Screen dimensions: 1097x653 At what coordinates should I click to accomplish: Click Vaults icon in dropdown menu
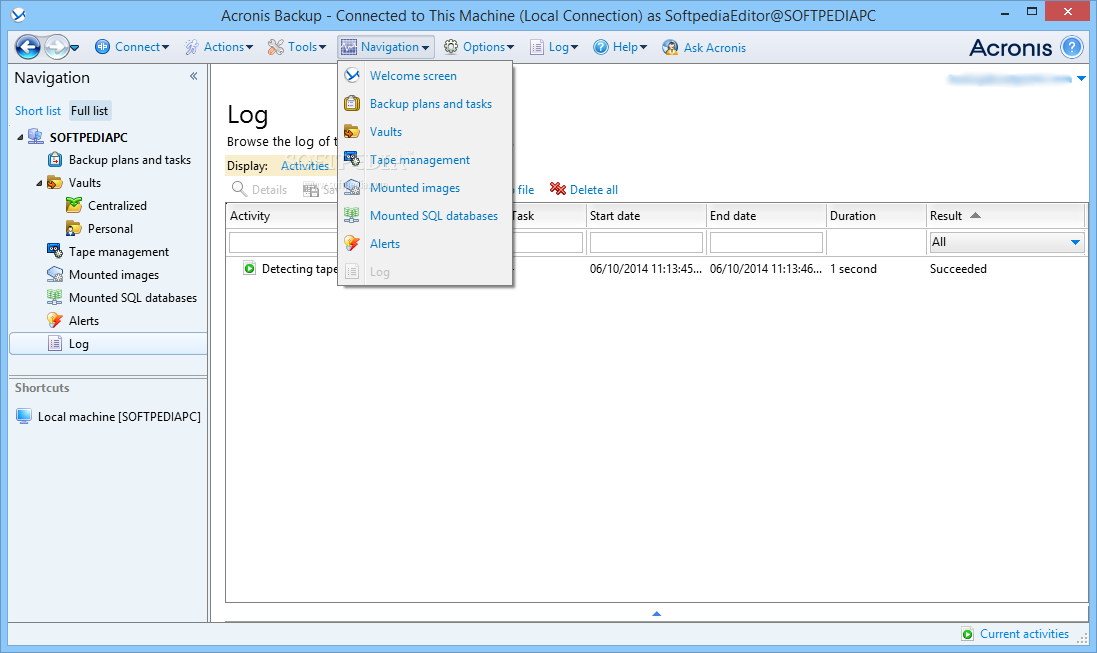(x=352, y=131)
